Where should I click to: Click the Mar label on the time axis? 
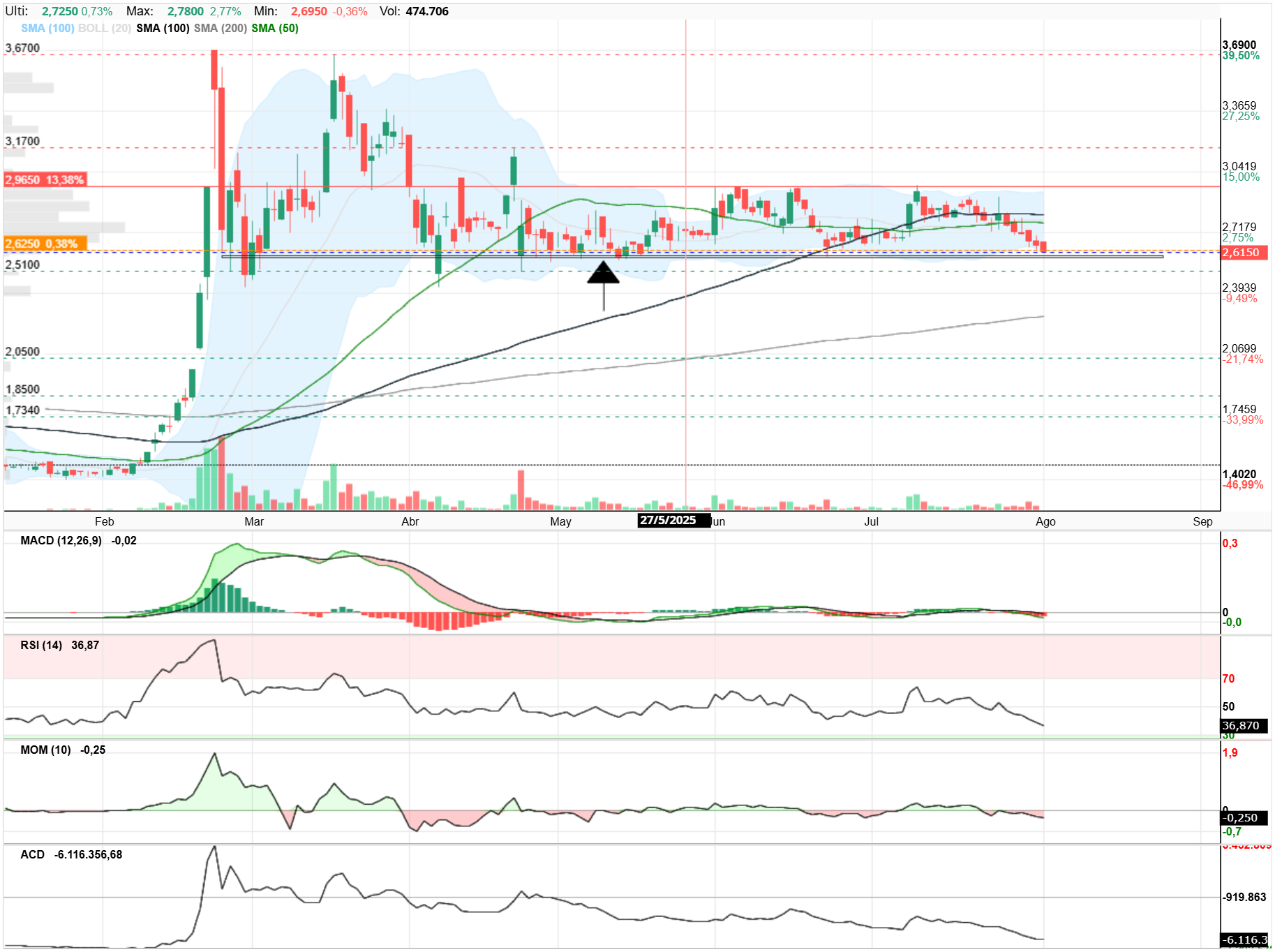point(254,522)
